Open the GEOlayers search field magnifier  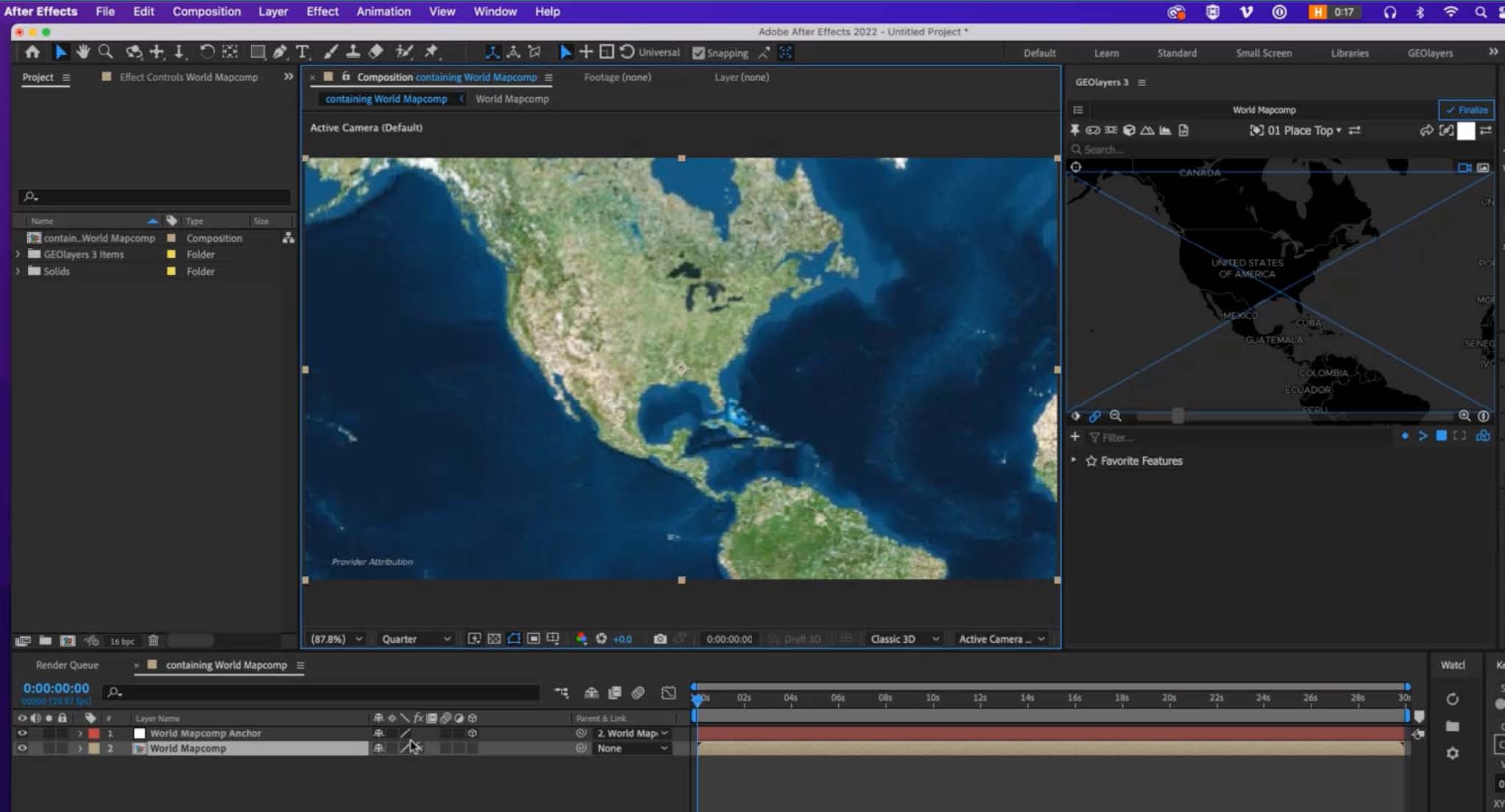pos(1077,149)
